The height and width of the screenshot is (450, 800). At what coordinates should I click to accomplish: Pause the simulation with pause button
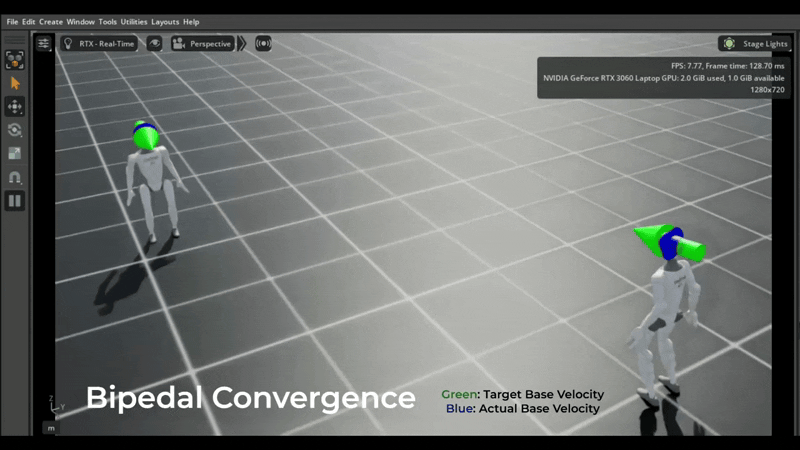[15, 200]
